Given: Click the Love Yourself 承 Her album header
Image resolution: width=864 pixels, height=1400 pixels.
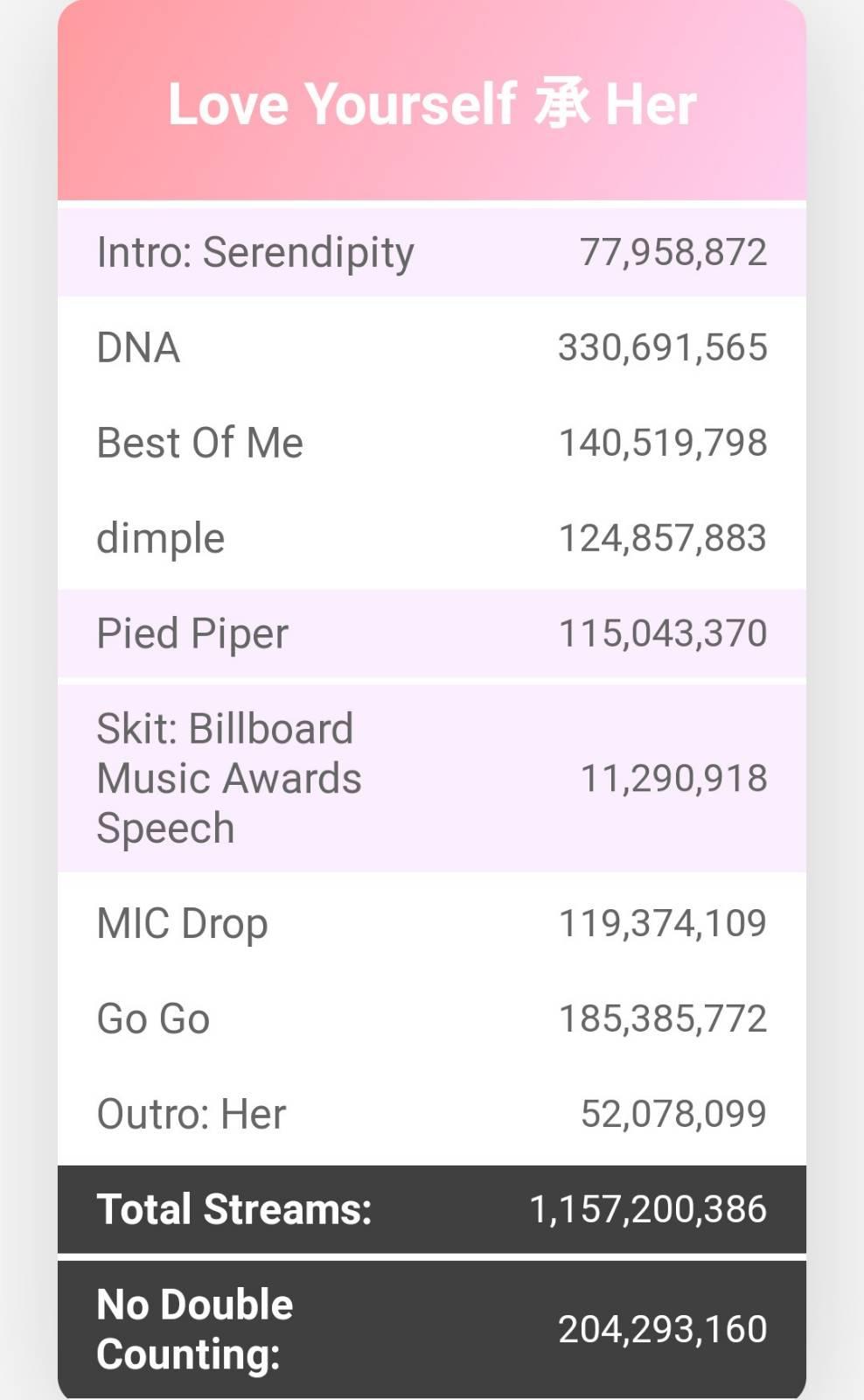Looking at the screenshot, I should tap(432, 104).
